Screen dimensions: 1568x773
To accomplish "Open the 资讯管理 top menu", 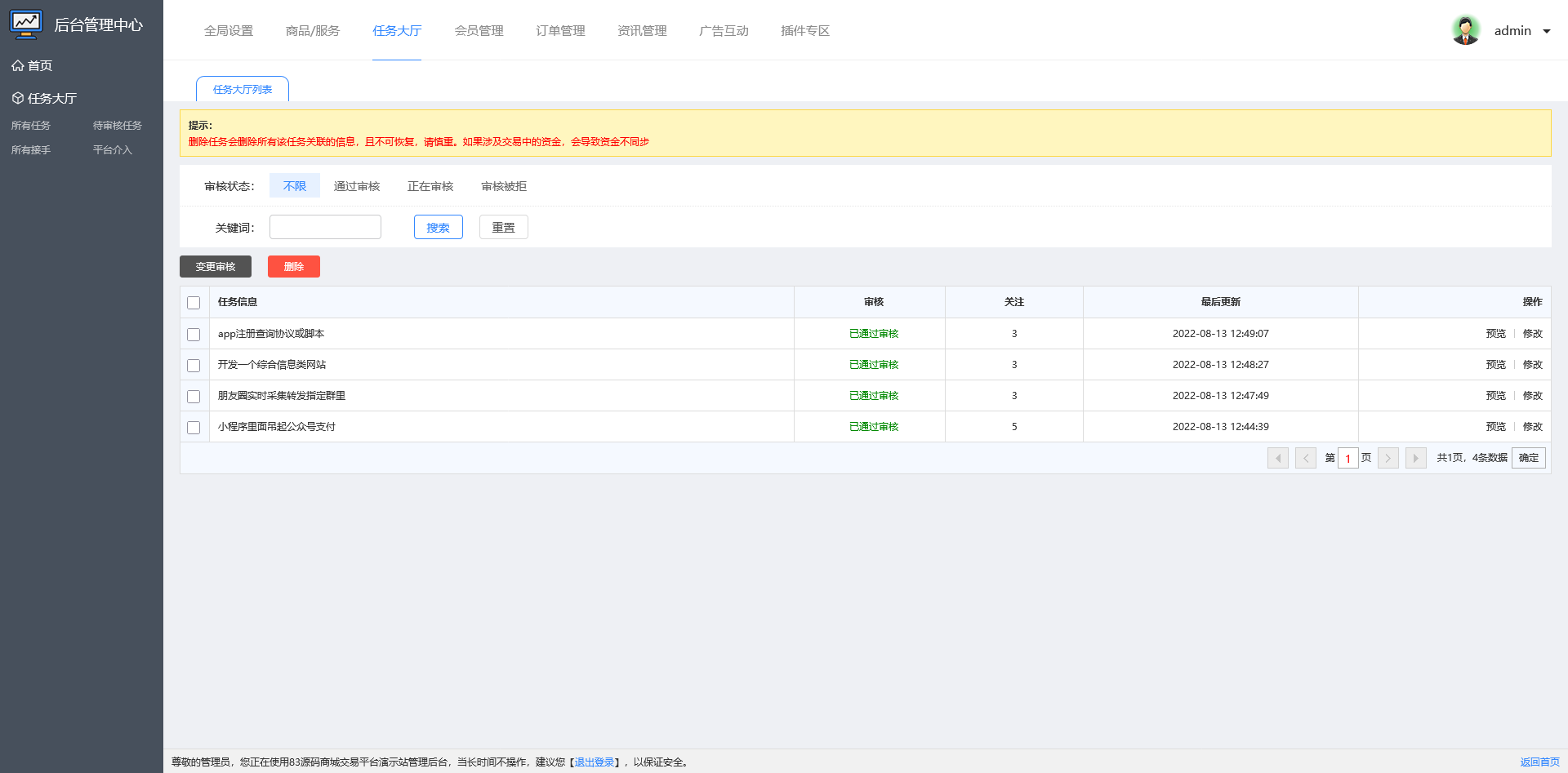I will pos(642,30).
